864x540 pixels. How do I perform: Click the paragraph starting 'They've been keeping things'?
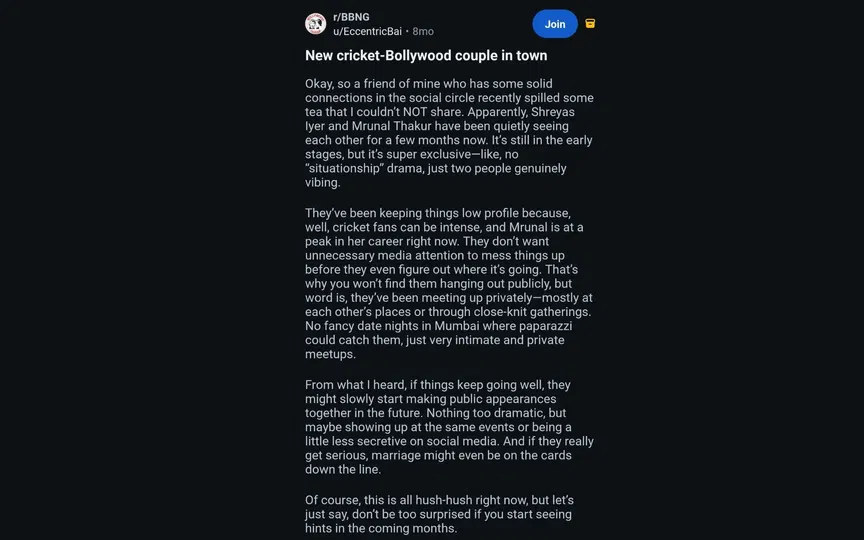click(x=449, y=284)
